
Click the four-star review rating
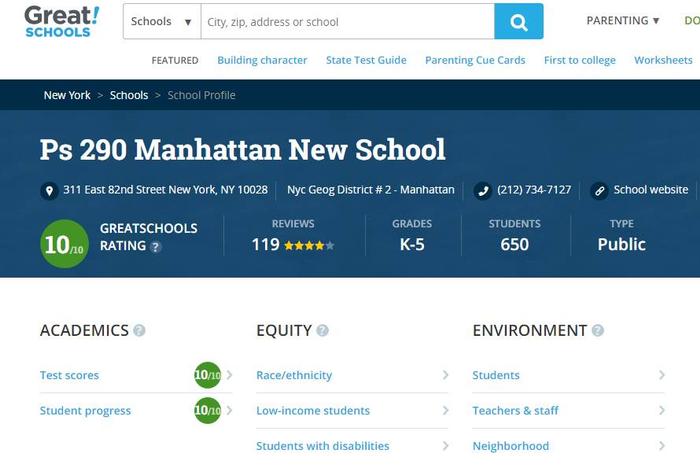309,245
